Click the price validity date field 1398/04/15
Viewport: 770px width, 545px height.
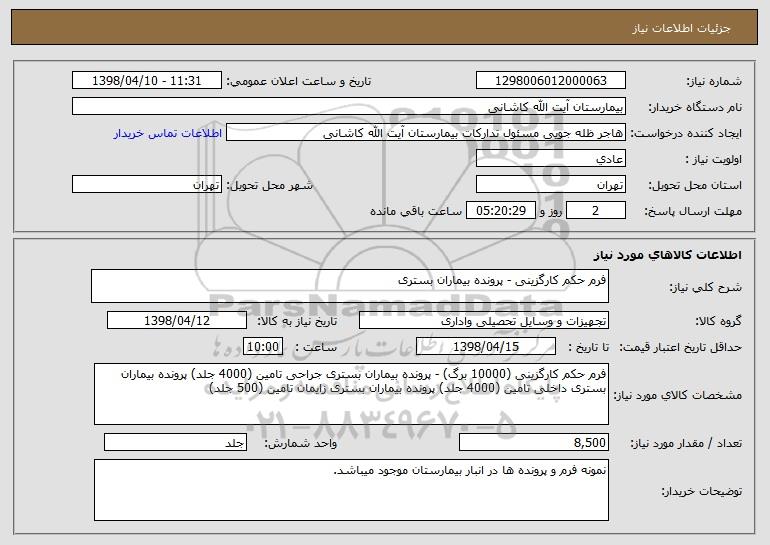pos(486,347)
